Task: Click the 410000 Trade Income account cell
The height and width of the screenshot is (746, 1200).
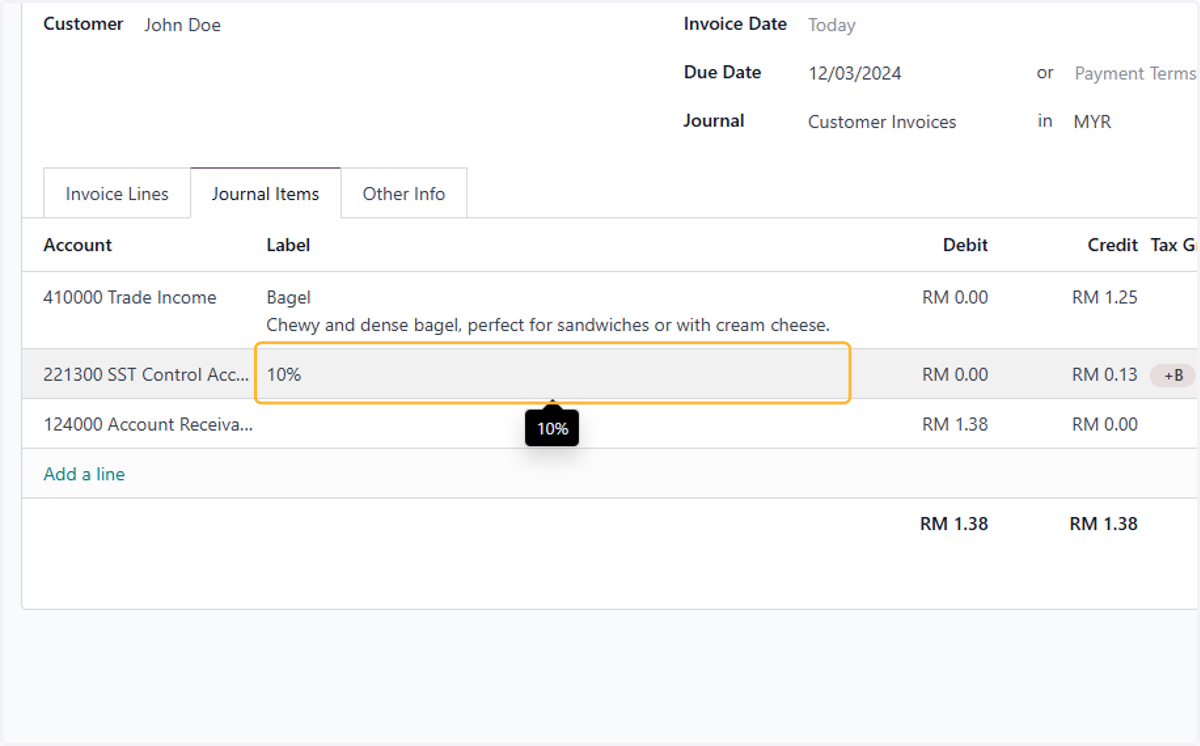Action: tap(130, 297)
